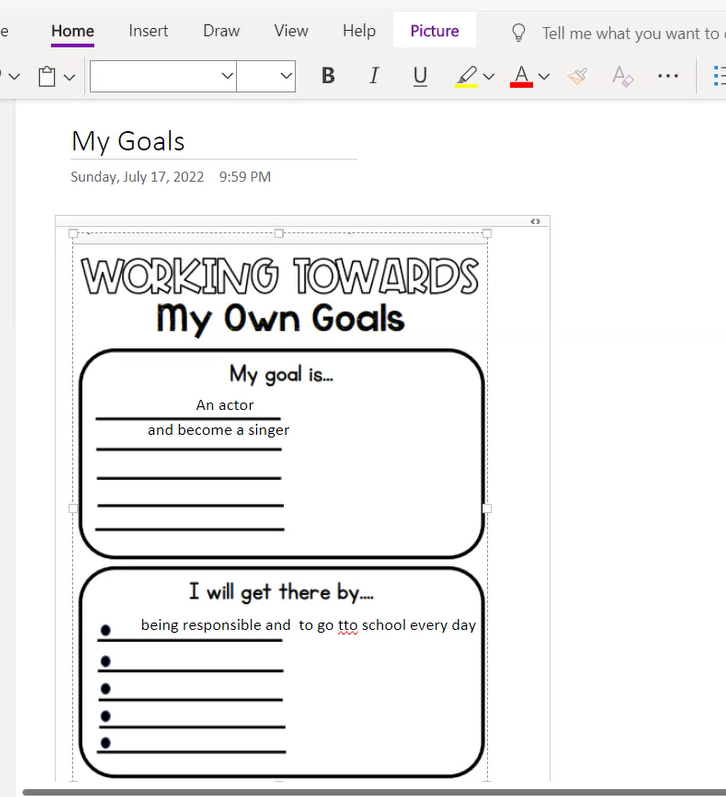Click the lightbulb Tell me icon
The height and width of the screenshot is (797, 726).
518,33
